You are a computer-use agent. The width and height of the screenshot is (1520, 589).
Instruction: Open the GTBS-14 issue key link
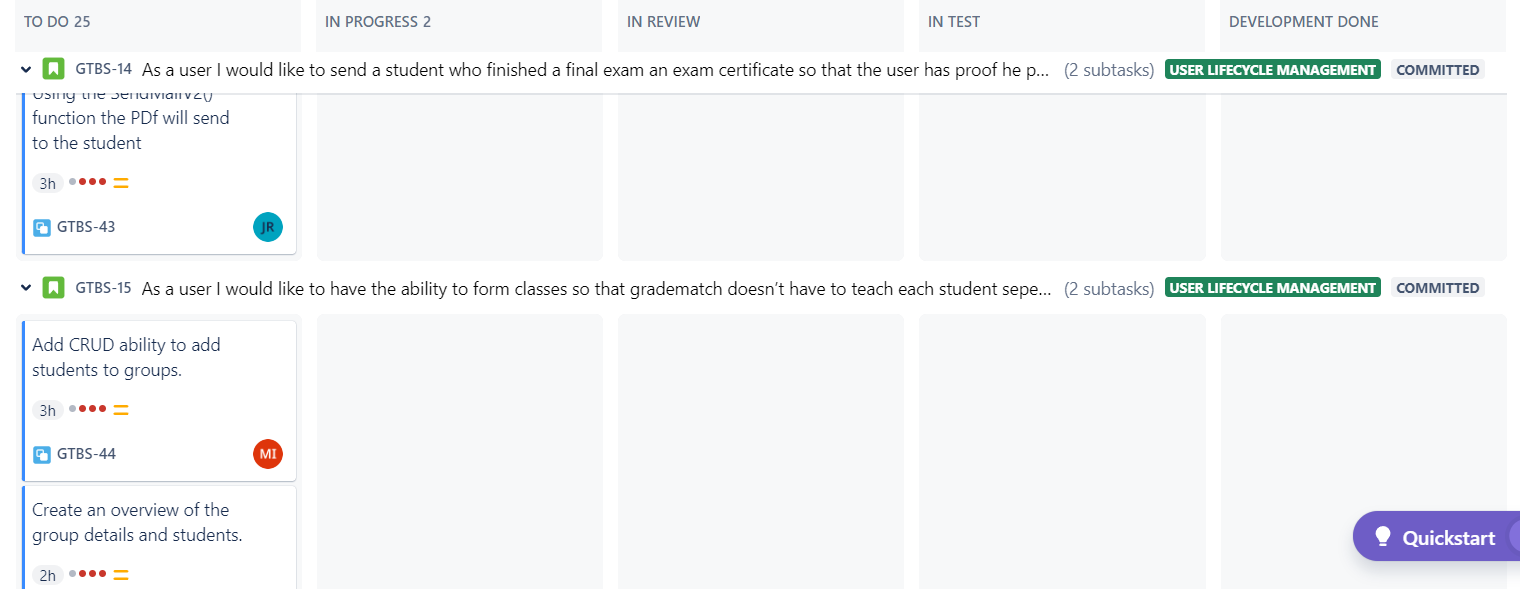pos(103,69)
